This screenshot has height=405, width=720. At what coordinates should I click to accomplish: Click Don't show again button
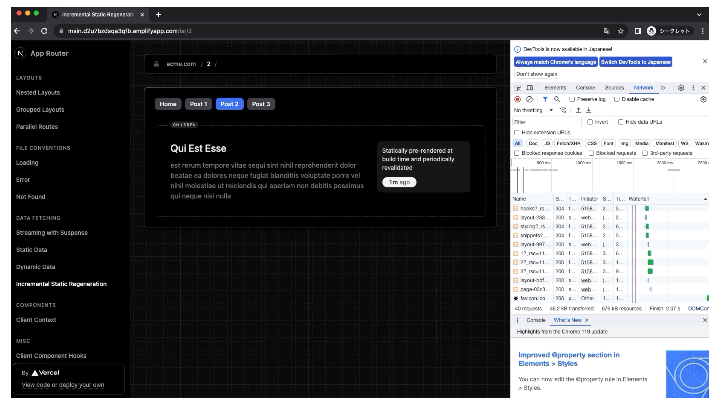pyautogui.click(x=536, y=74)
